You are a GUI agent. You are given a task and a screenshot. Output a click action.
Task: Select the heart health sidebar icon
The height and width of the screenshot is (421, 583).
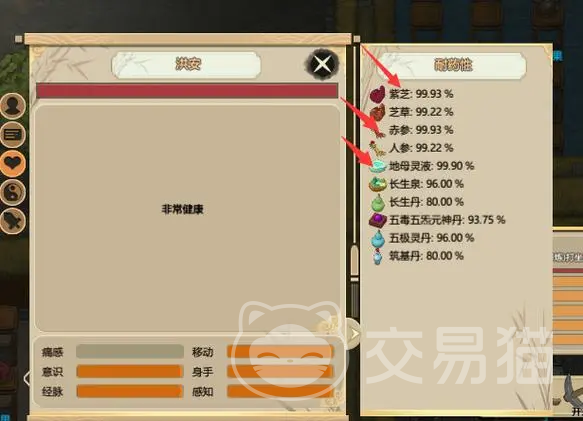tap(13, 163)
